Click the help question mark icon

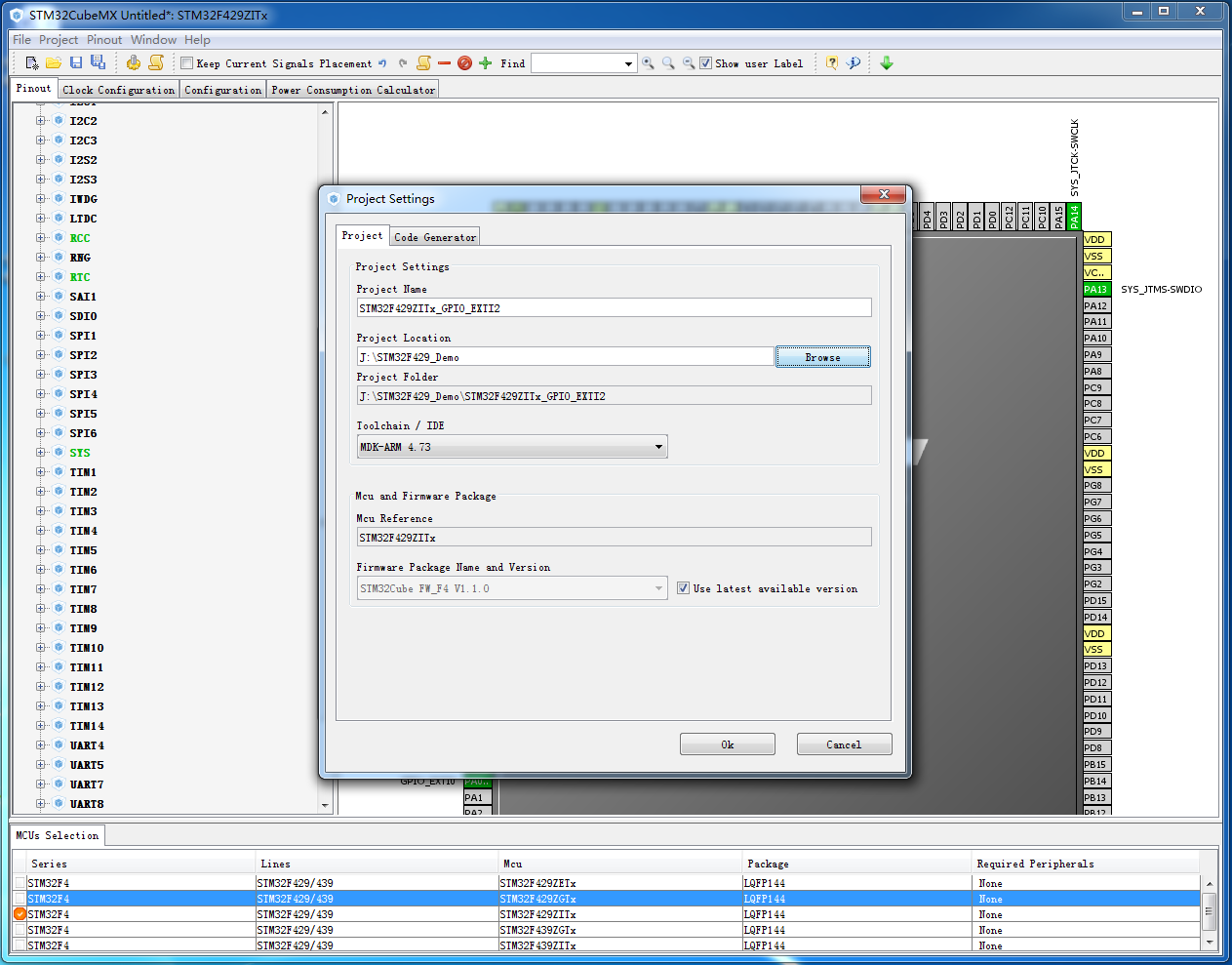(x=832, y=62)
